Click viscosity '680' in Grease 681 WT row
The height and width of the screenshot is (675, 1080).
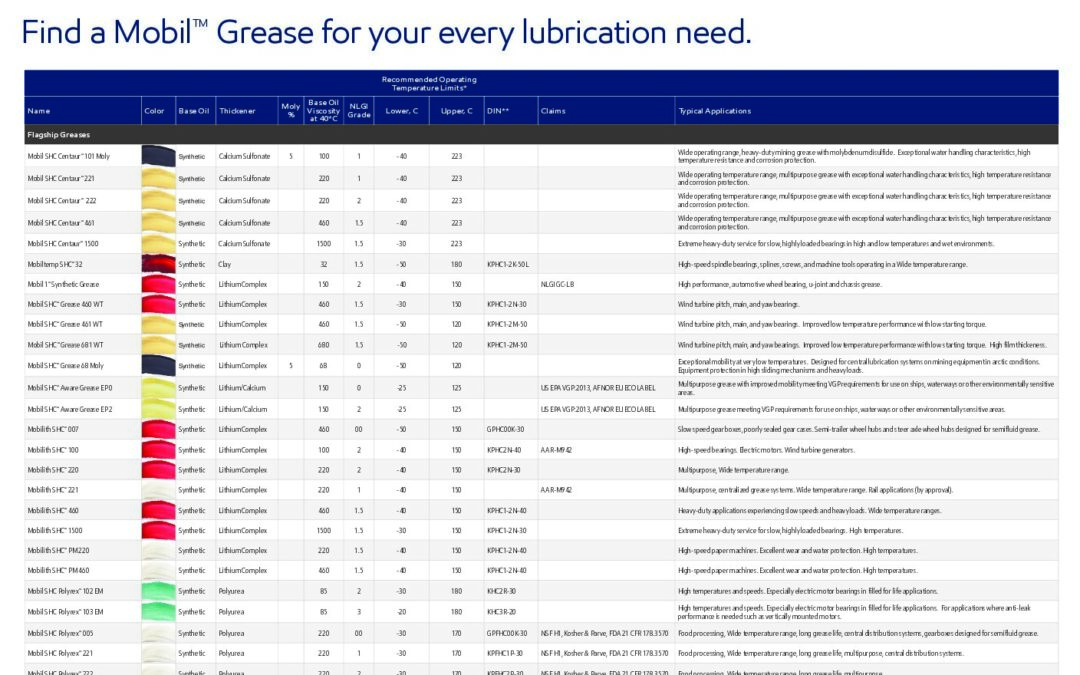(324, 344)
